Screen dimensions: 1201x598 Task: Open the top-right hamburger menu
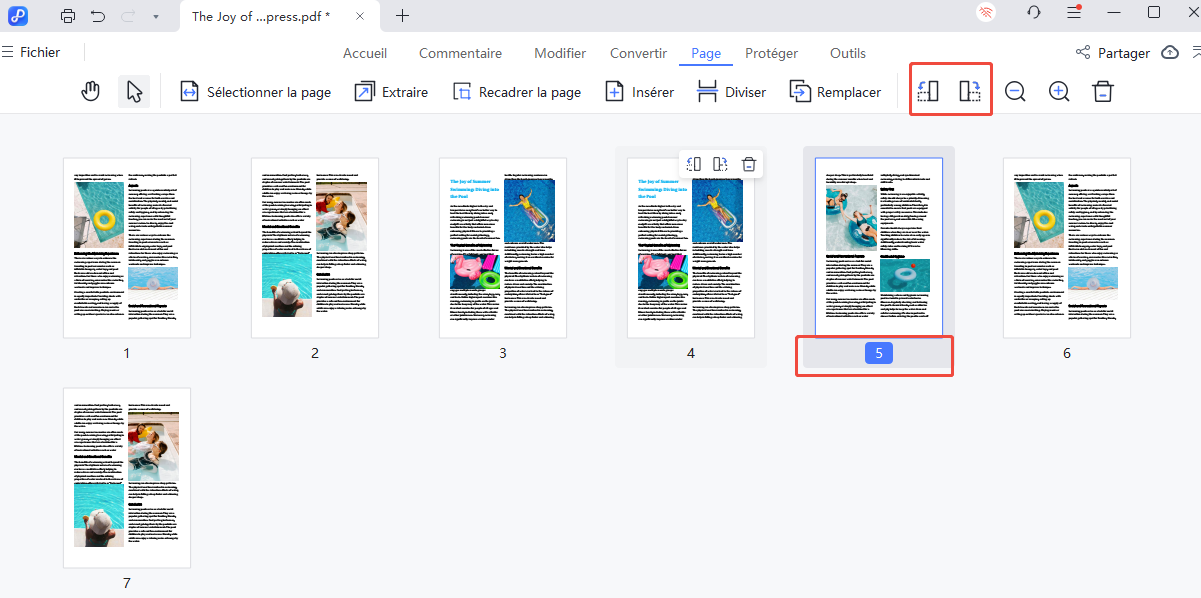[x=1074, y=13]
